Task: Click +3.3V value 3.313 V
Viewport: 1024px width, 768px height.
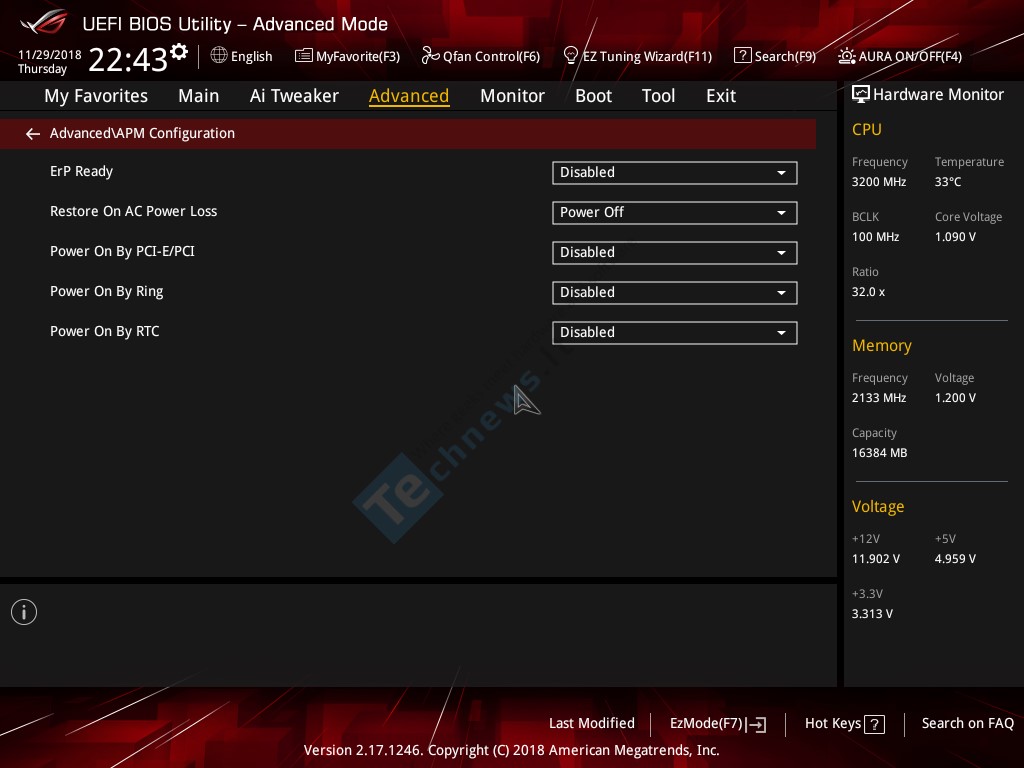Action: (872, 614)
